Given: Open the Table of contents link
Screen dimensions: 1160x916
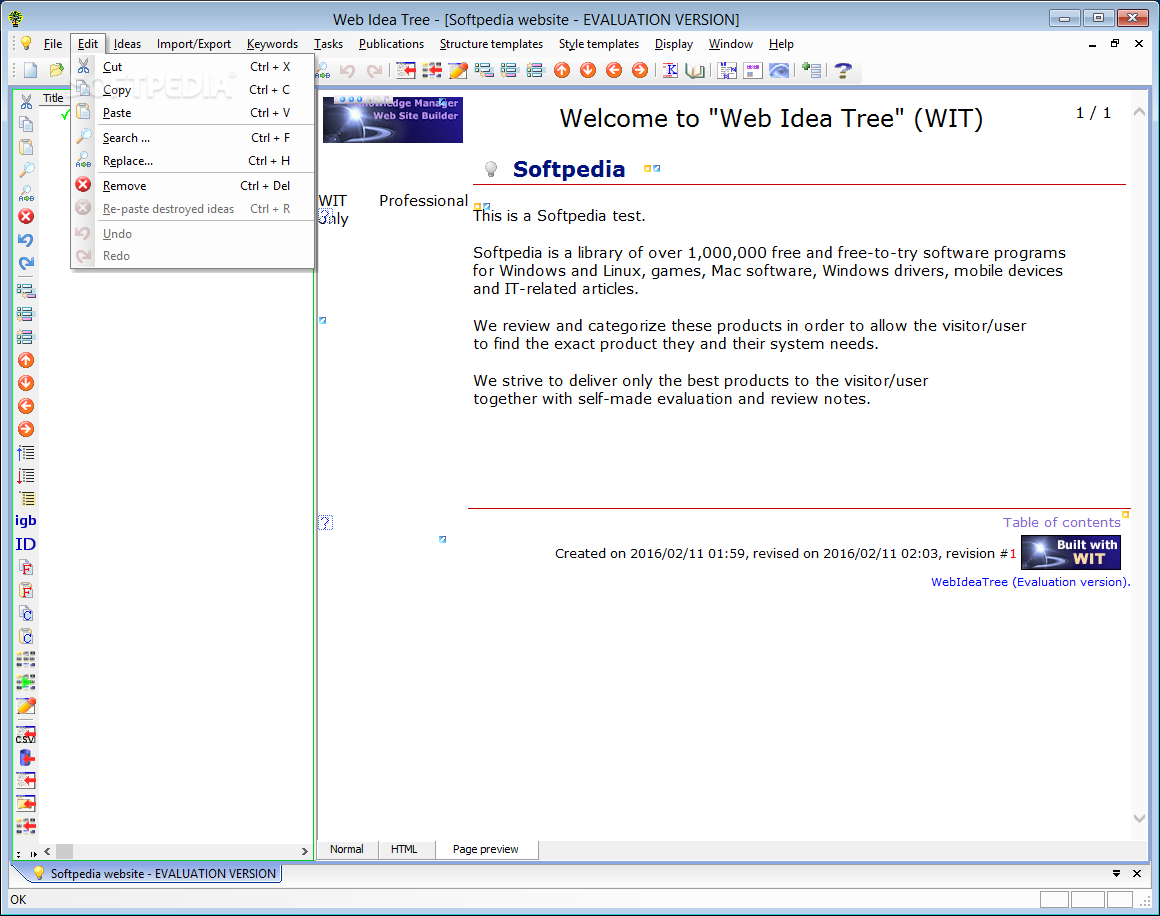Looking at the screenshot, I should point(1062,522).
